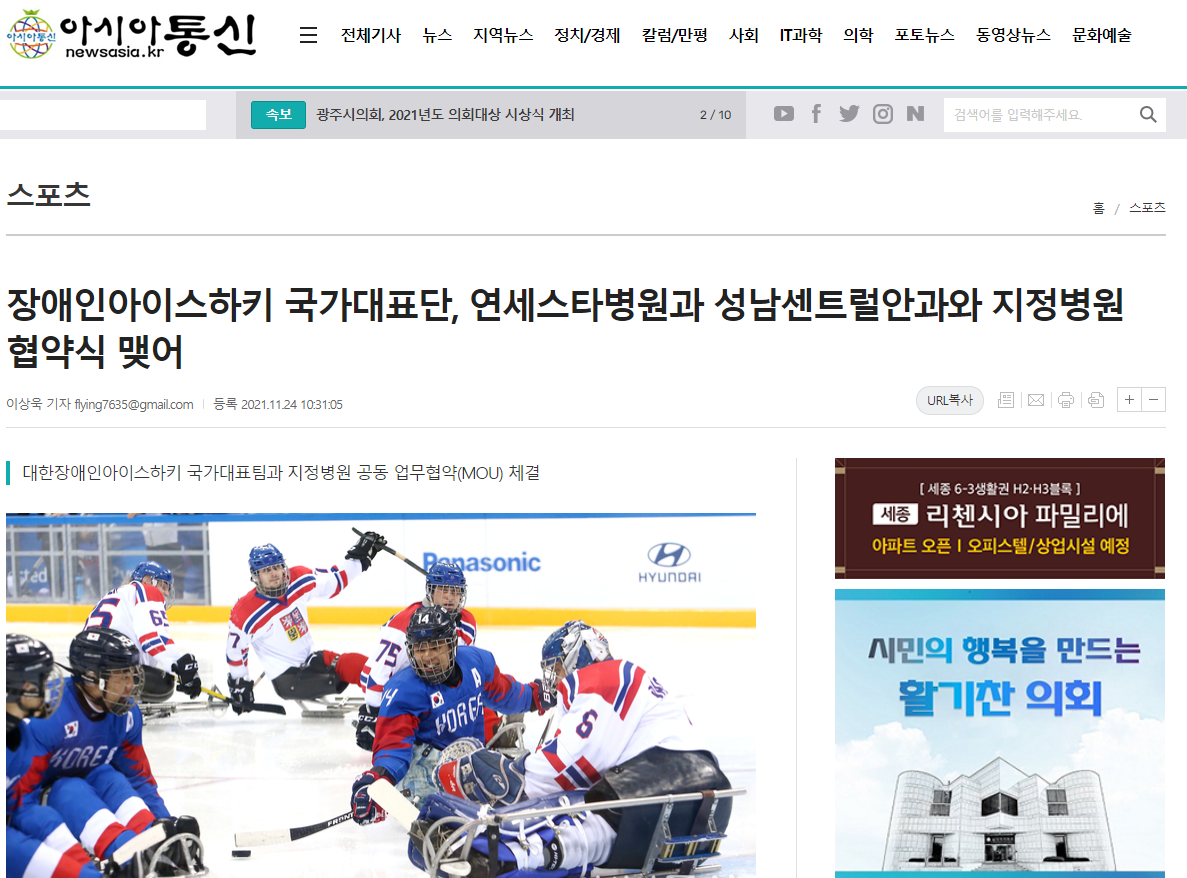Open the YouTube channel icon
The image size is (1187, 878).
[784, 114]
